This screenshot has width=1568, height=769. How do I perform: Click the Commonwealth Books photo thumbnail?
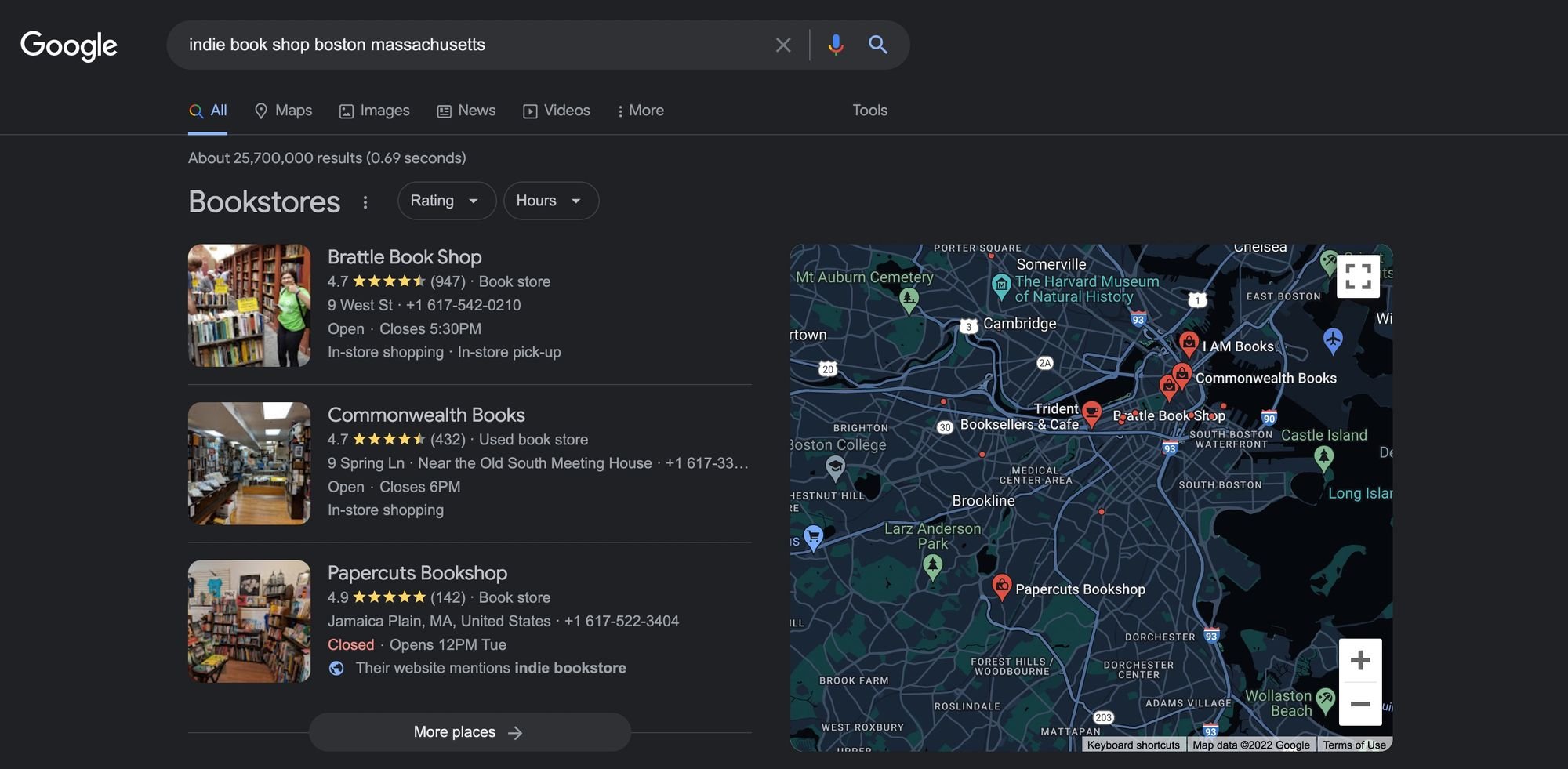tap(249, 463)
